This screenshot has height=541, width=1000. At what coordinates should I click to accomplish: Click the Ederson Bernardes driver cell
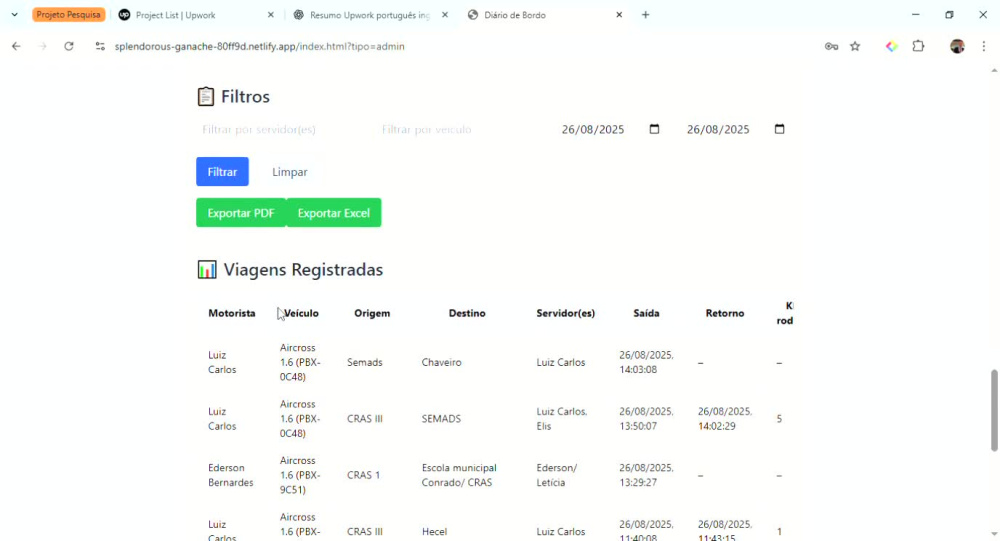[230, 475]
